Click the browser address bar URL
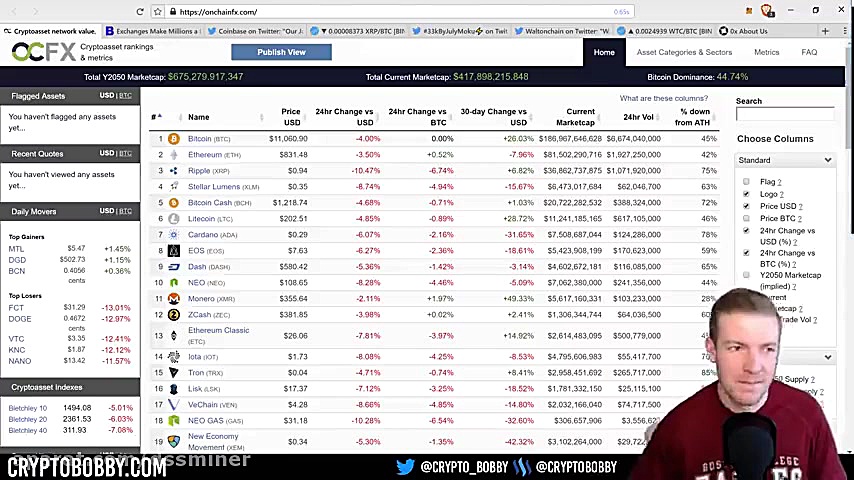This screenshot has width=854, height=480. (218, 11)
